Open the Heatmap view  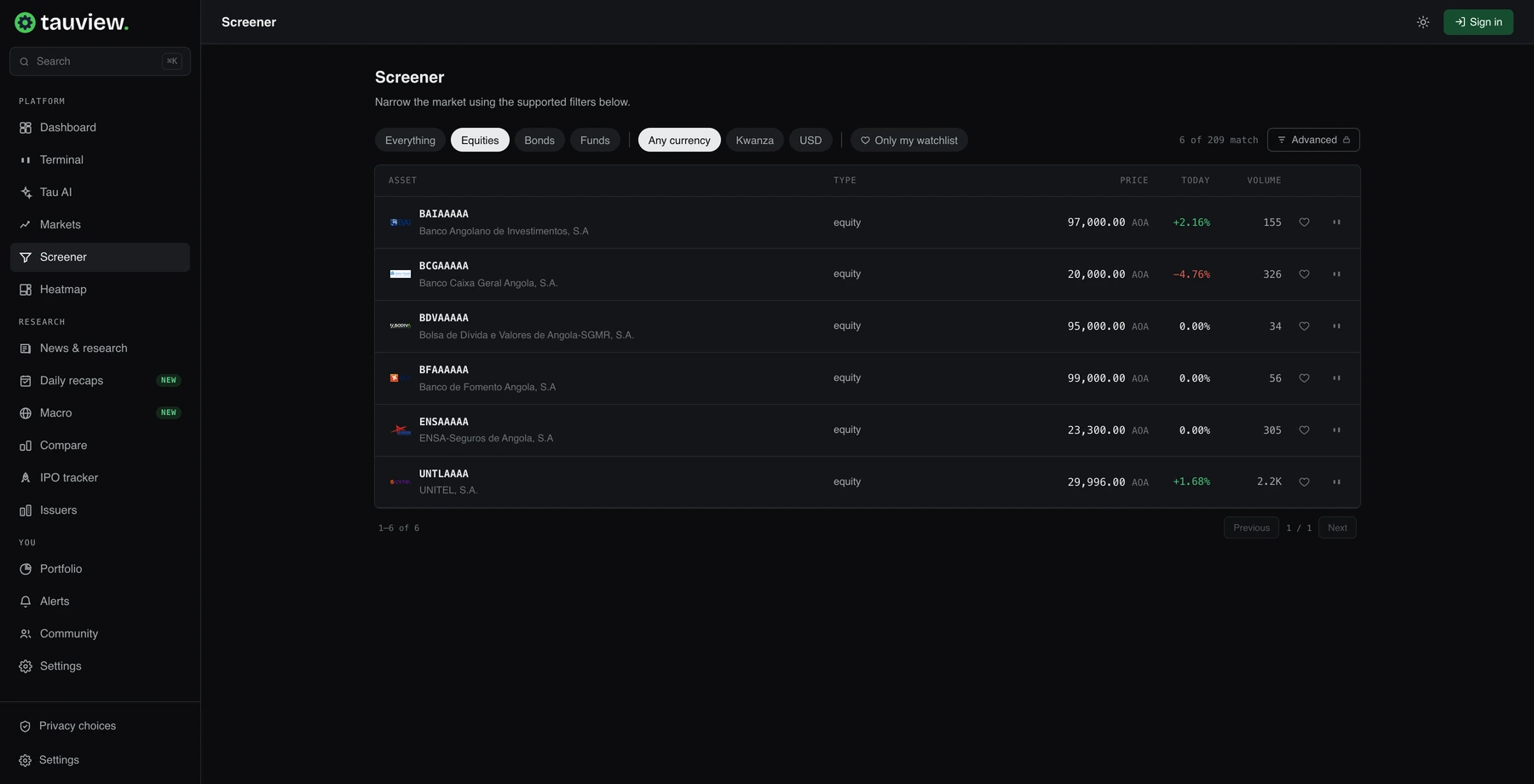click(100, 290)
